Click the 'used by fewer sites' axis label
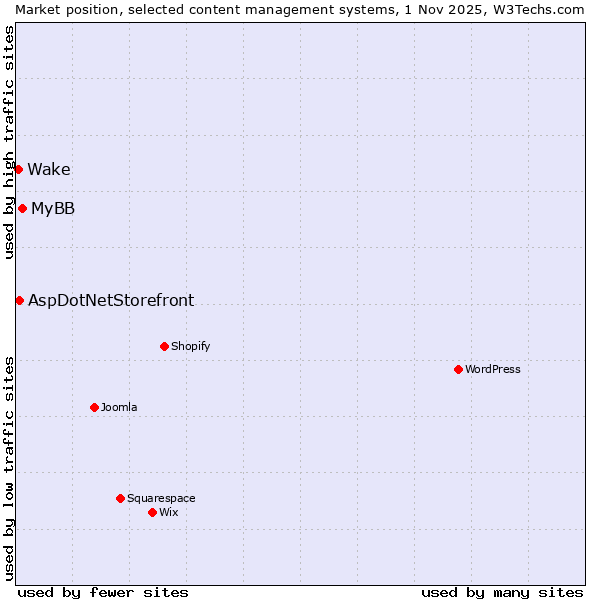 tap(103, 592)
